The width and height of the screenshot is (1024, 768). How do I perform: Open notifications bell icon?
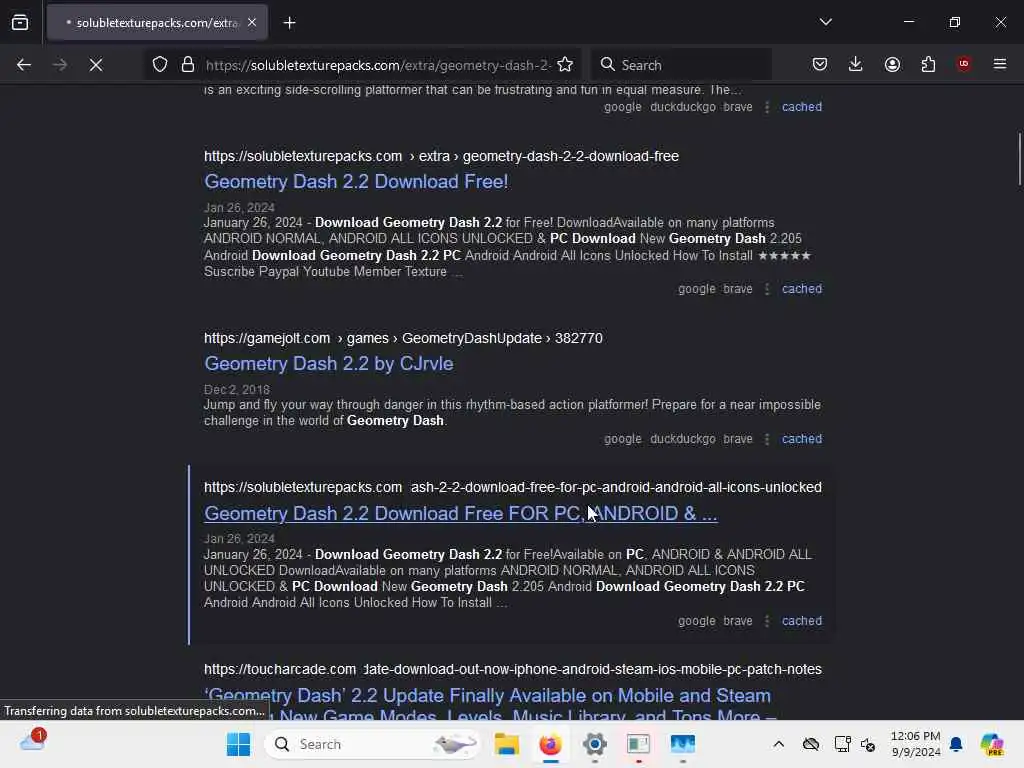click(956, 744)
